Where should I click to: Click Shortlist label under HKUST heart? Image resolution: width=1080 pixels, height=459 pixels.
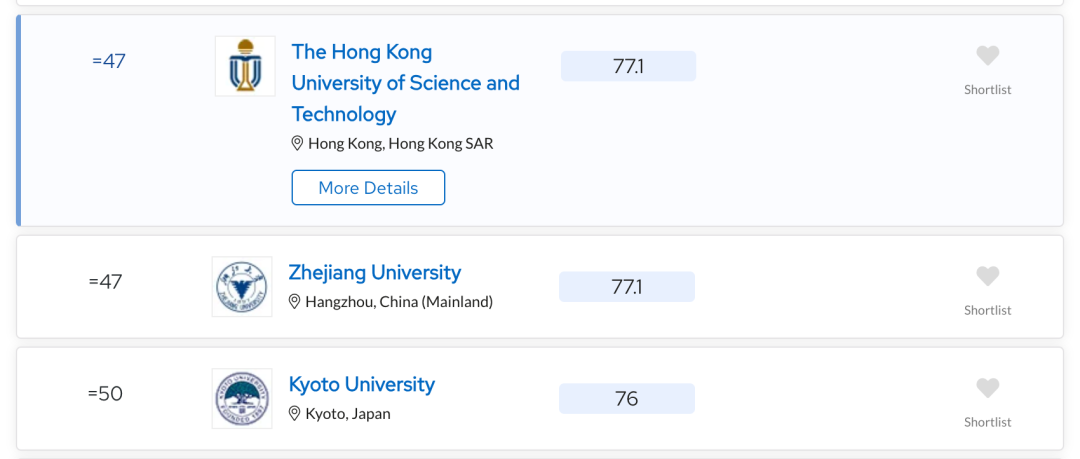(988, 90)
